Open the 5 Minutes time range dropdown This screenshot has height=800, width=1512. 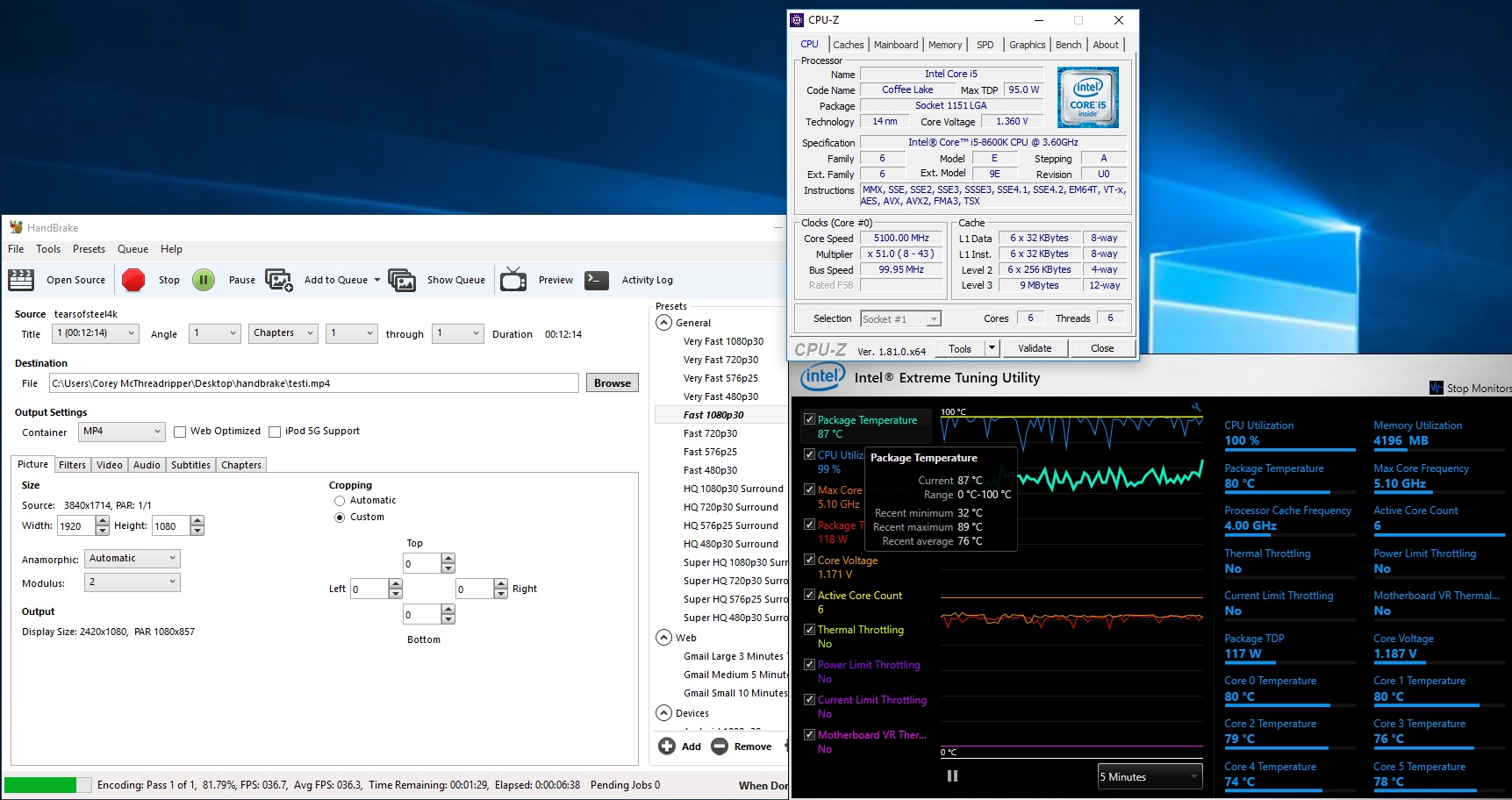point(1150,776)
